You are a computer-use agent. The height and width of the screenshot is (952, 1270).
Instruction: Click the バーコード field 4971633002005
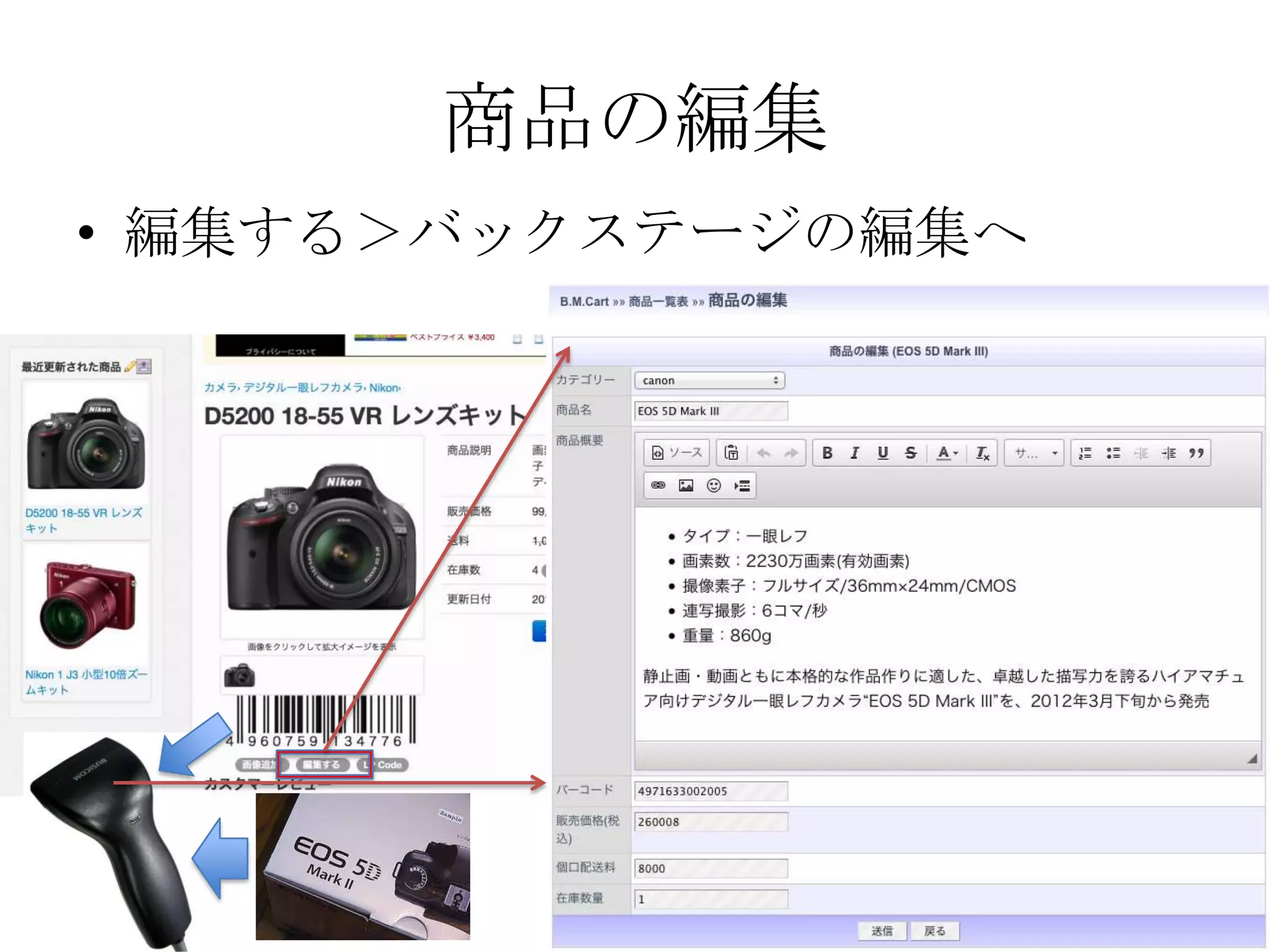point(711,791)
